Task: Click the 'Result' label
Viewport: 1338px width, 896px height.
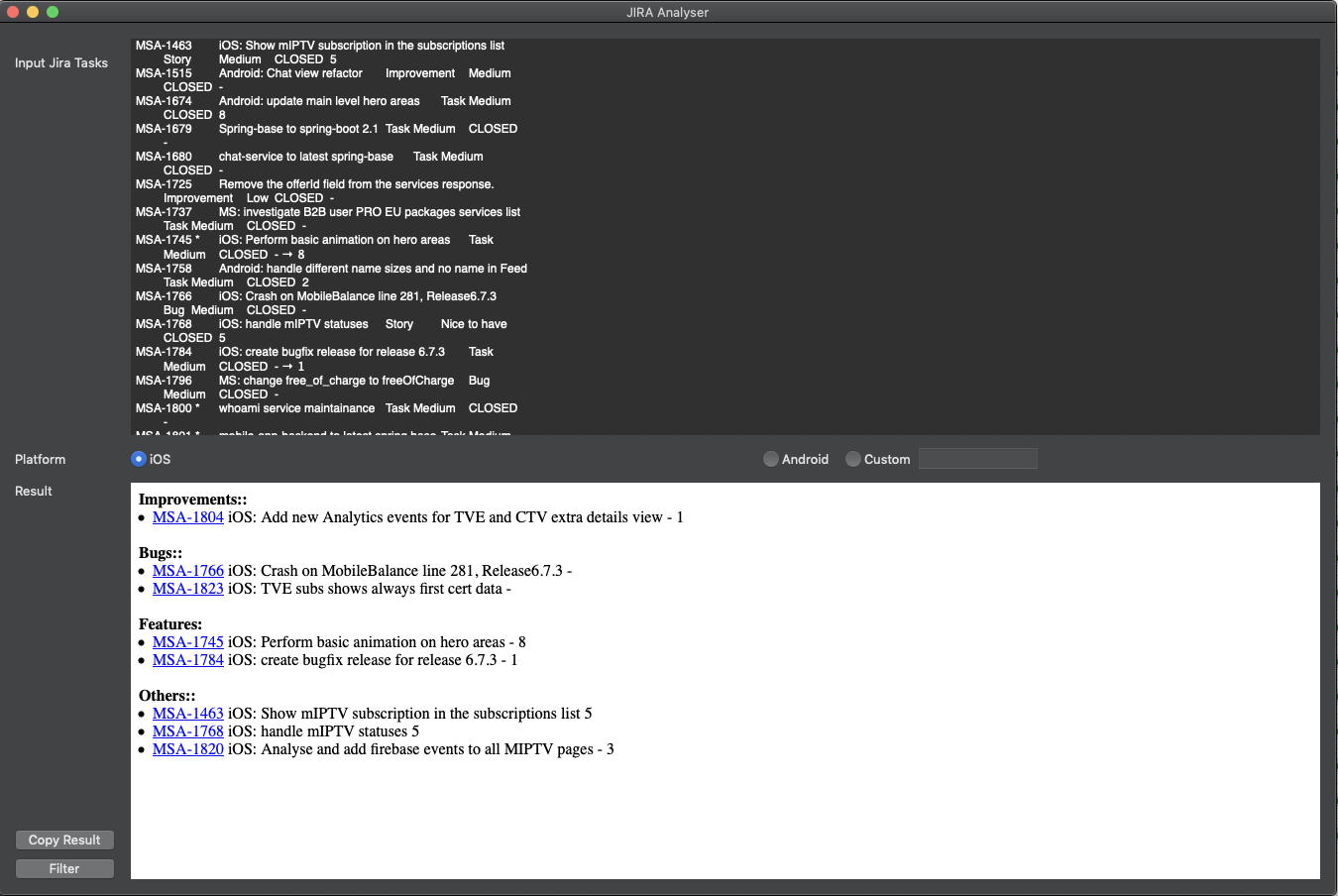Action: click(x=34, y=491)
